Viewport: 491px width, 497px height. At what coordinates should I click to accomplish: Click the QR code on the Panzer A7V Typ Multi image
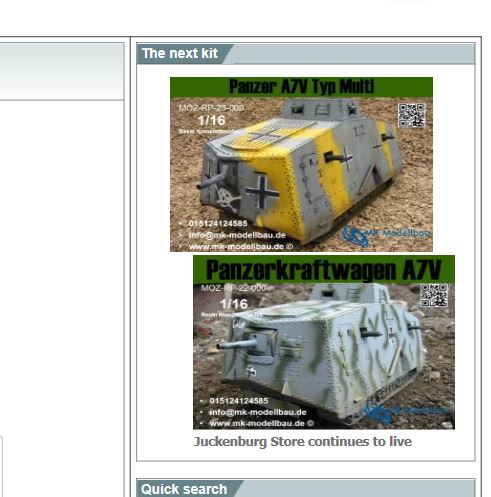click(x=412, y=115)
